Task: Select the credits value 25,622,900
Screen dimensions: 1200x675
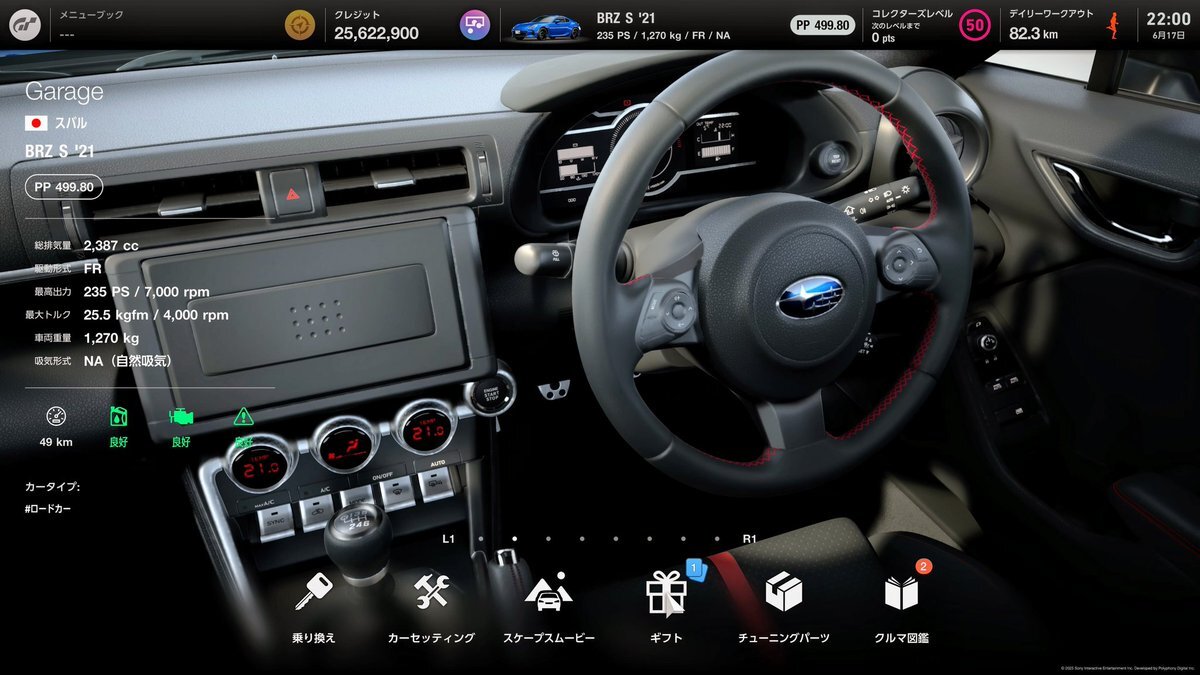Action: click(x=376, y=34)
